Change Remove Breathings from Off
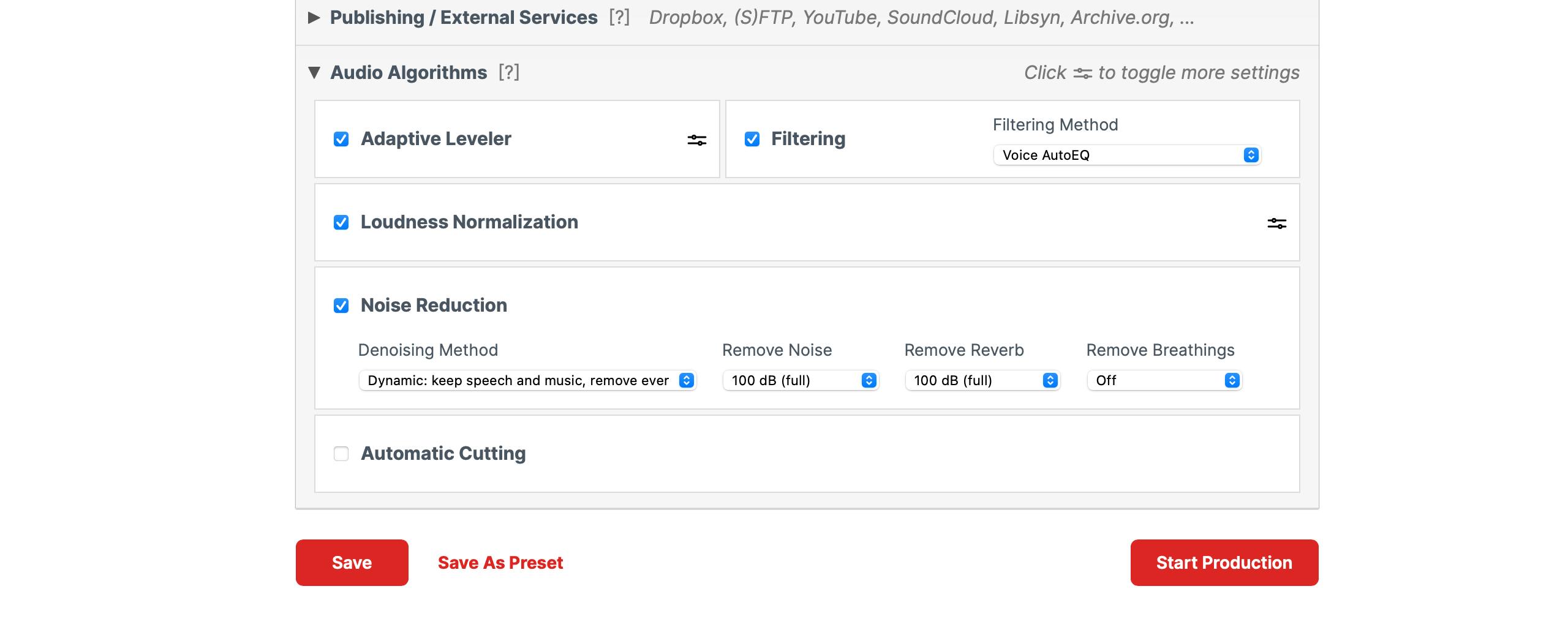 (x=1164, y=380)
